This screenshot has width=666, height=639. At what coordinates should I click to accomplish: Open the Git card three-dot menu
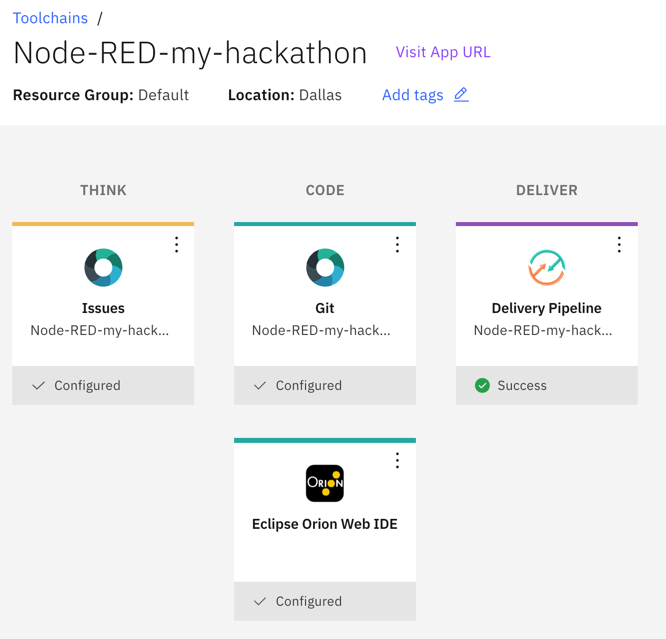pyautogui.click(x=397, y=245)
